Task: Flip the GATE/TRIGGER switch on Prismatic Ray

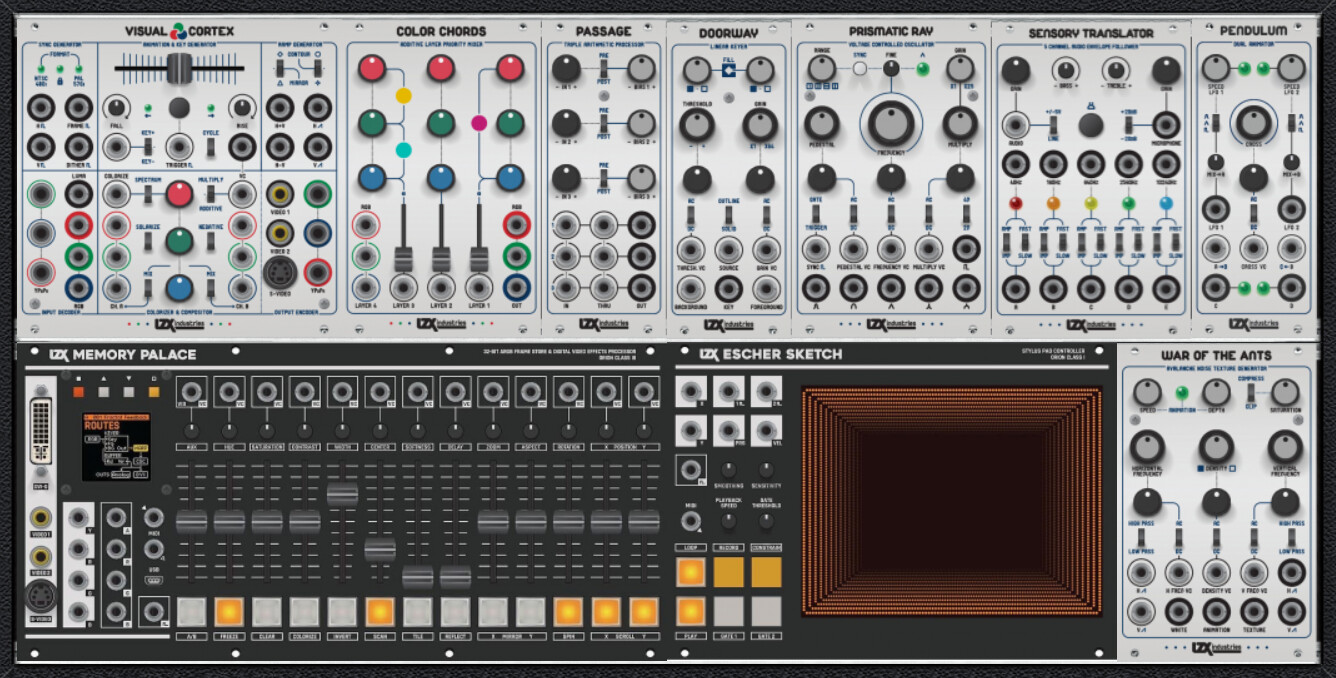Action: [x=818, y=214]
